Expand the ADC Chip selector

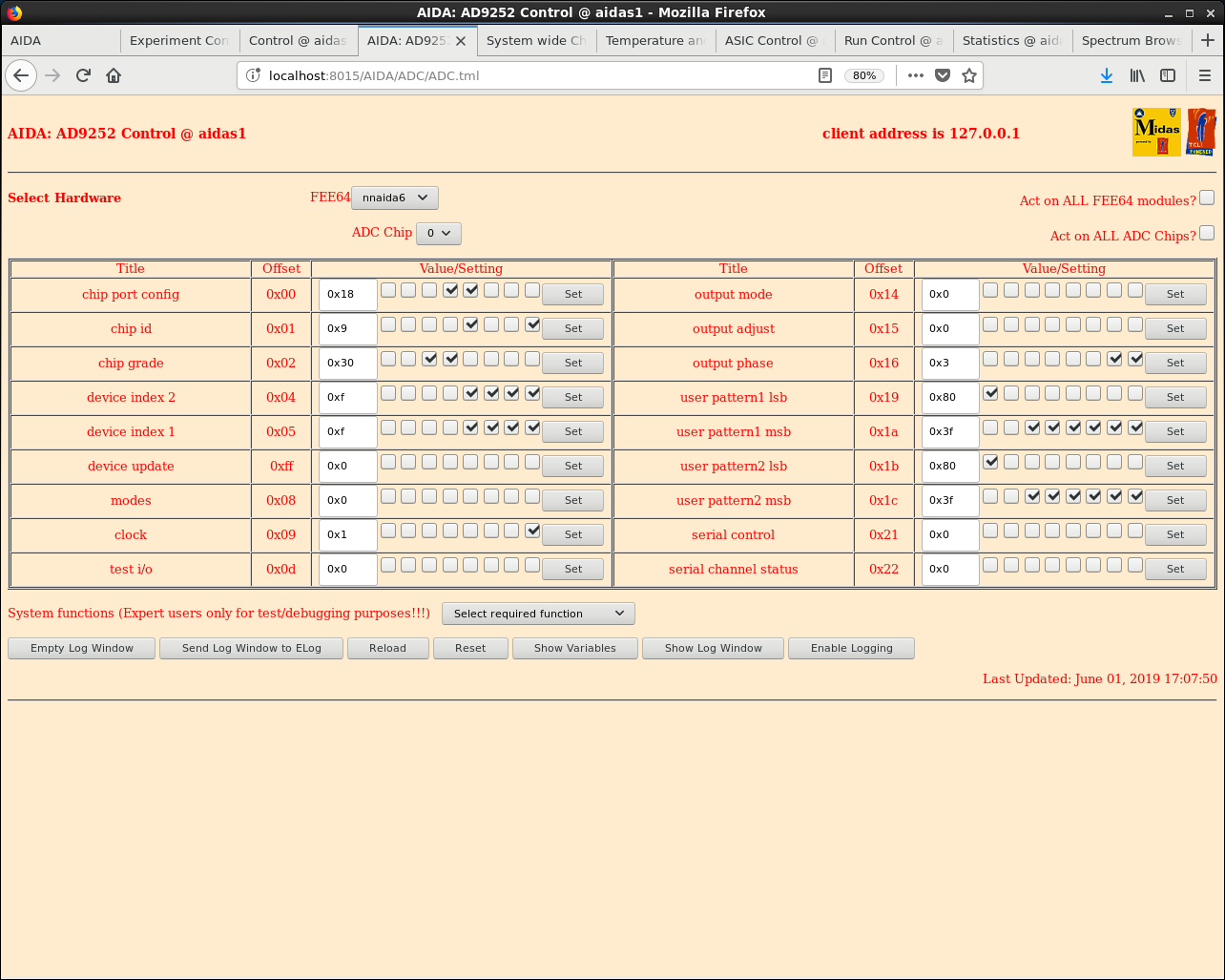click(x=439, y=233)
